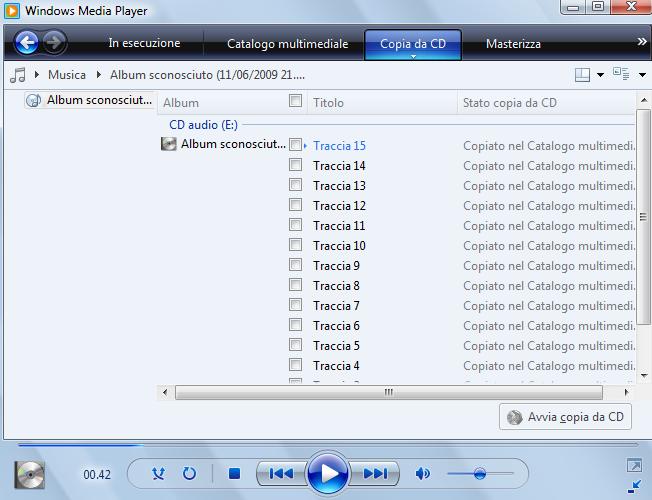Click the 00.42 elapsed time display
Screen dimensions: 652x500
[x=97, y=475]
